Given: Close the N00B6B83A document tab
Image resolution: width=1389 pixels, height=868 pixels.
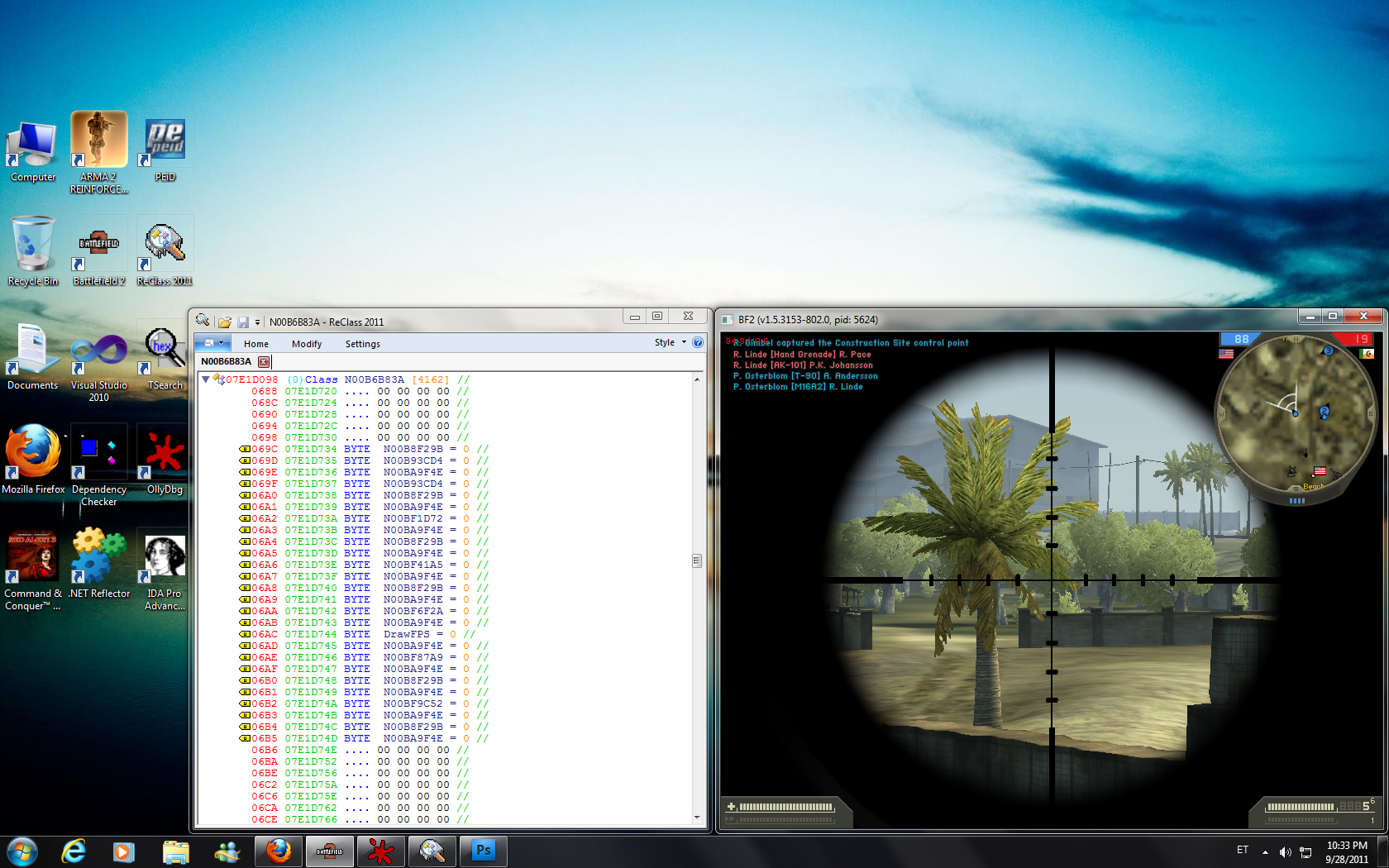Looking at the screenshot, I should [264, 362].
